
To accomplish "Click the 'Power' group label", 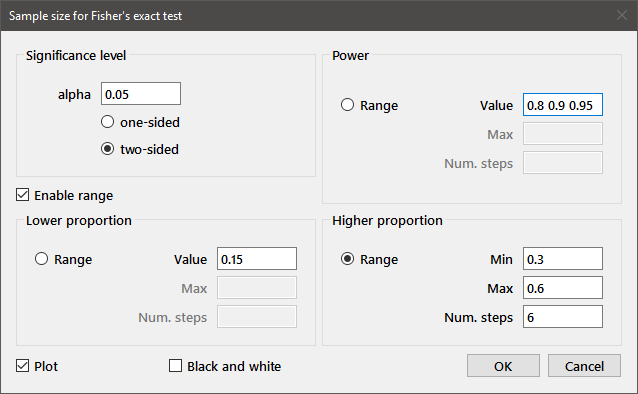I will click(350, 55).
